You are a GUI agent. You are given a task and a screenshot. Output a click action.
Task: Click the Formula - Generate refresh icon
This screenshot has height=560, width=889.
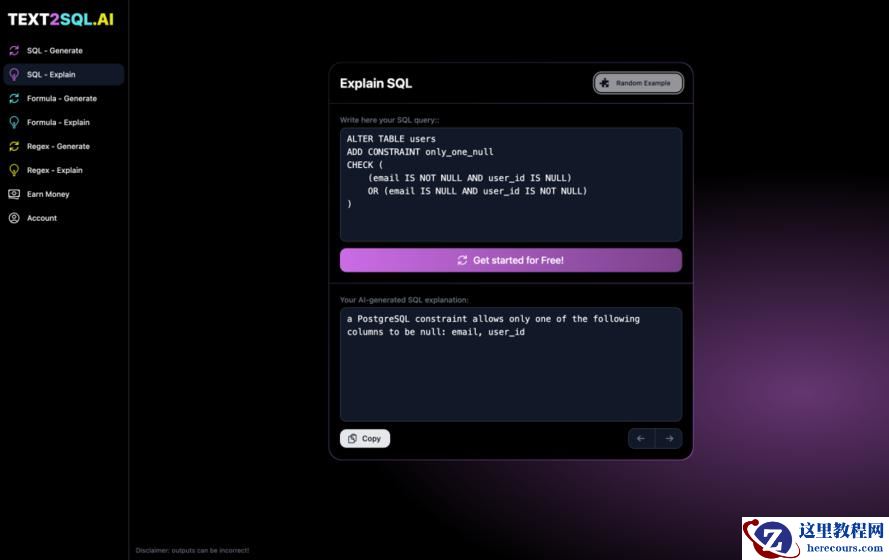[14, 98]
